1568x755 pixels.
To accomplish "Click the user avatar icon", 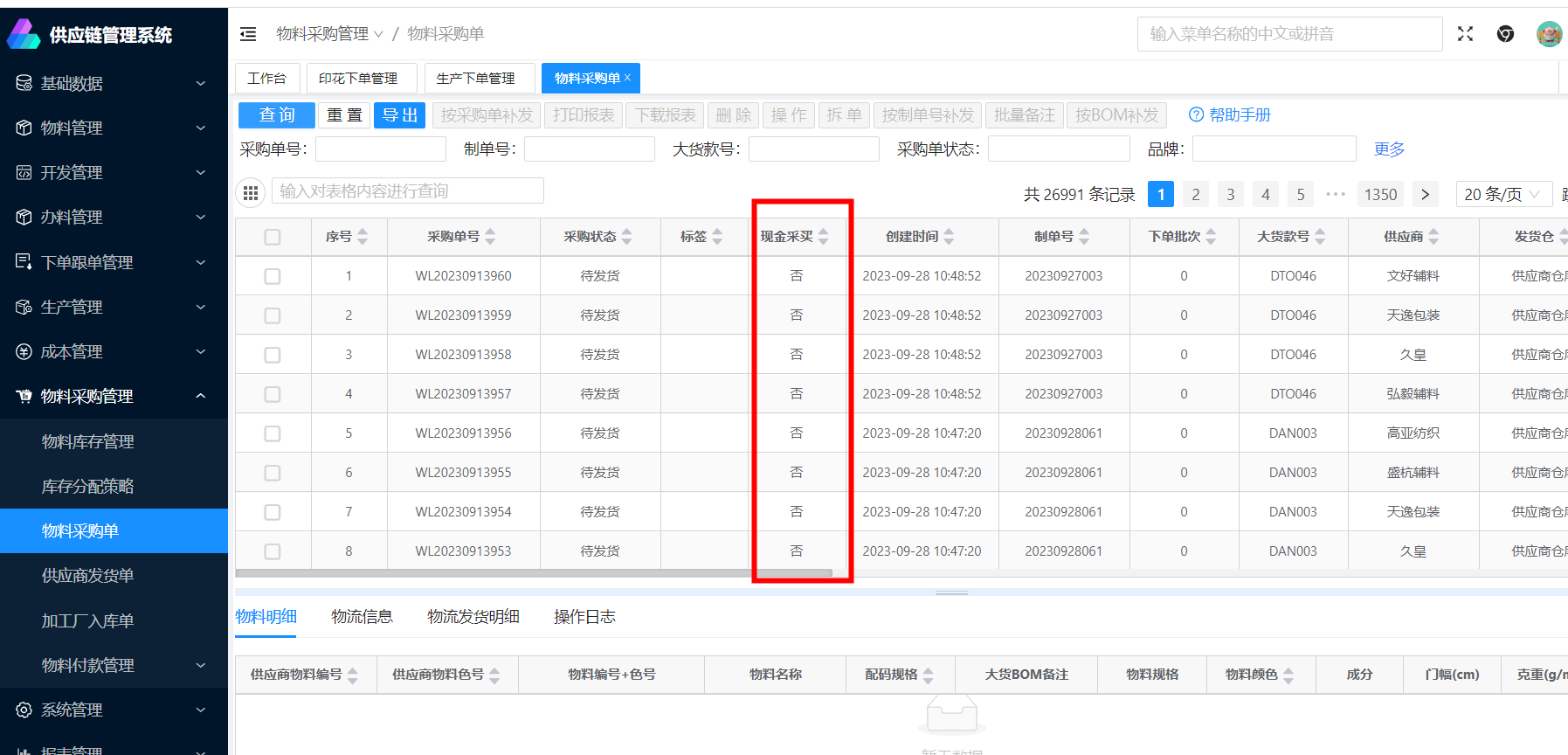I will 1548,34.
